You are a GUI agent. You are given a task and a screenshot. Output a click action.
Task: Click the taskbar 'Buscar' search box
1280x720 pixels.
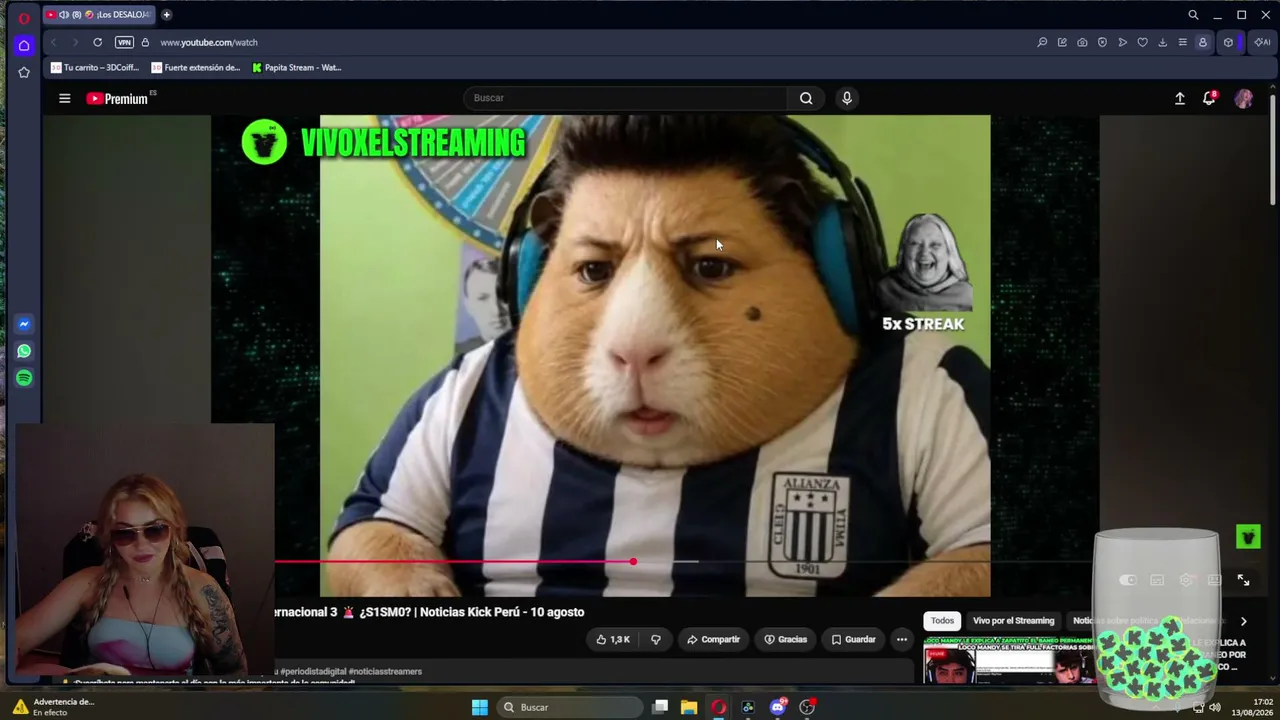[x=569, y=708]
